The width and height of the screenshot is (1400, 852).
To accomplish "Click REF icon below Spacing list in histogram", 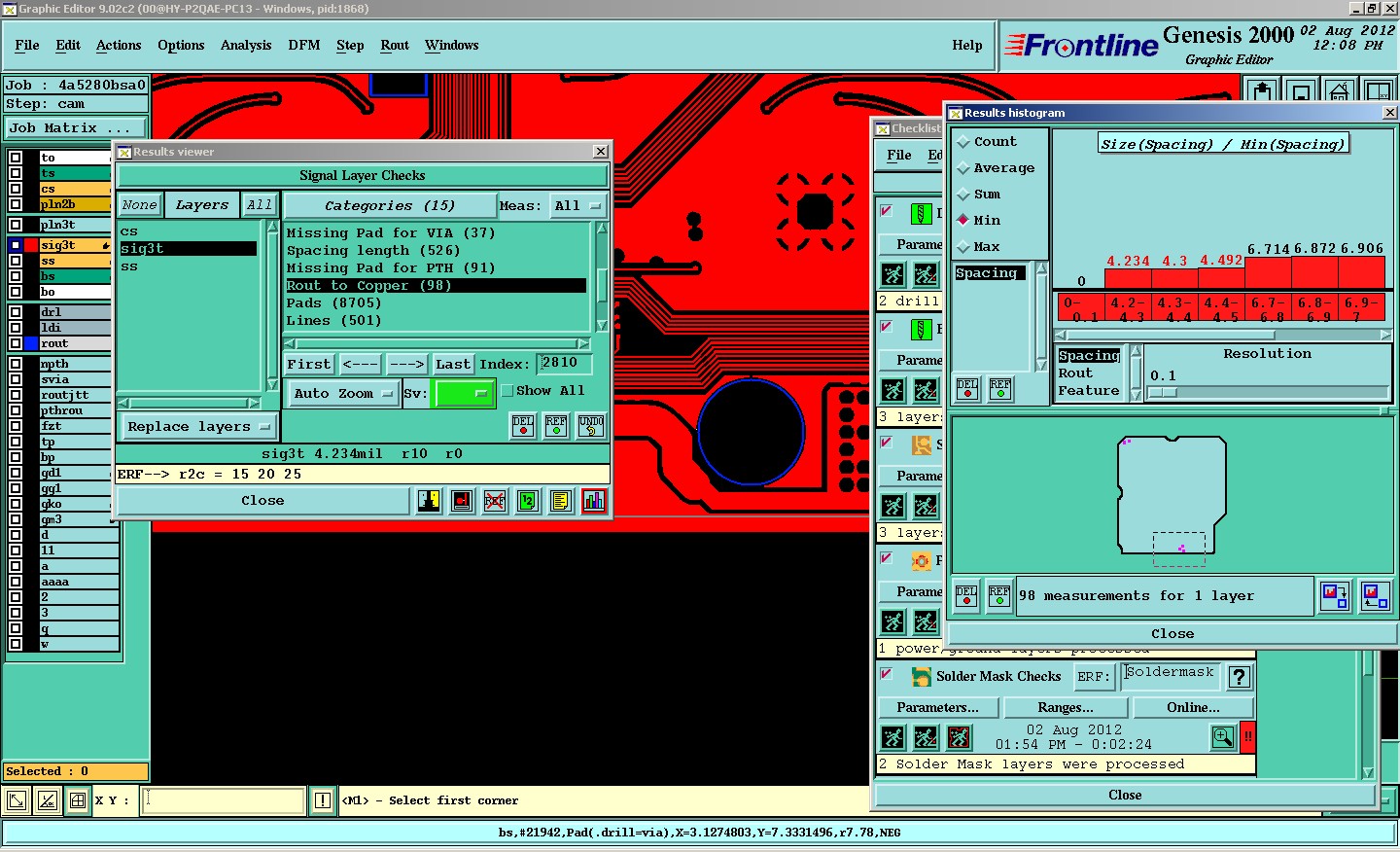I will pyautogui.click(x=1000, y=389).
